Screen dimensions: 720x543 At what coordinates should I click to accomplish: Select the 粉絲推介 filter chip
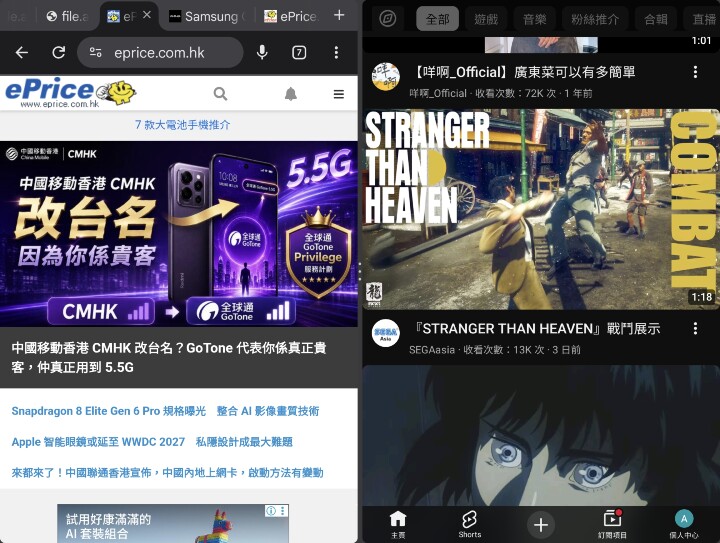(x=595, y=19)
